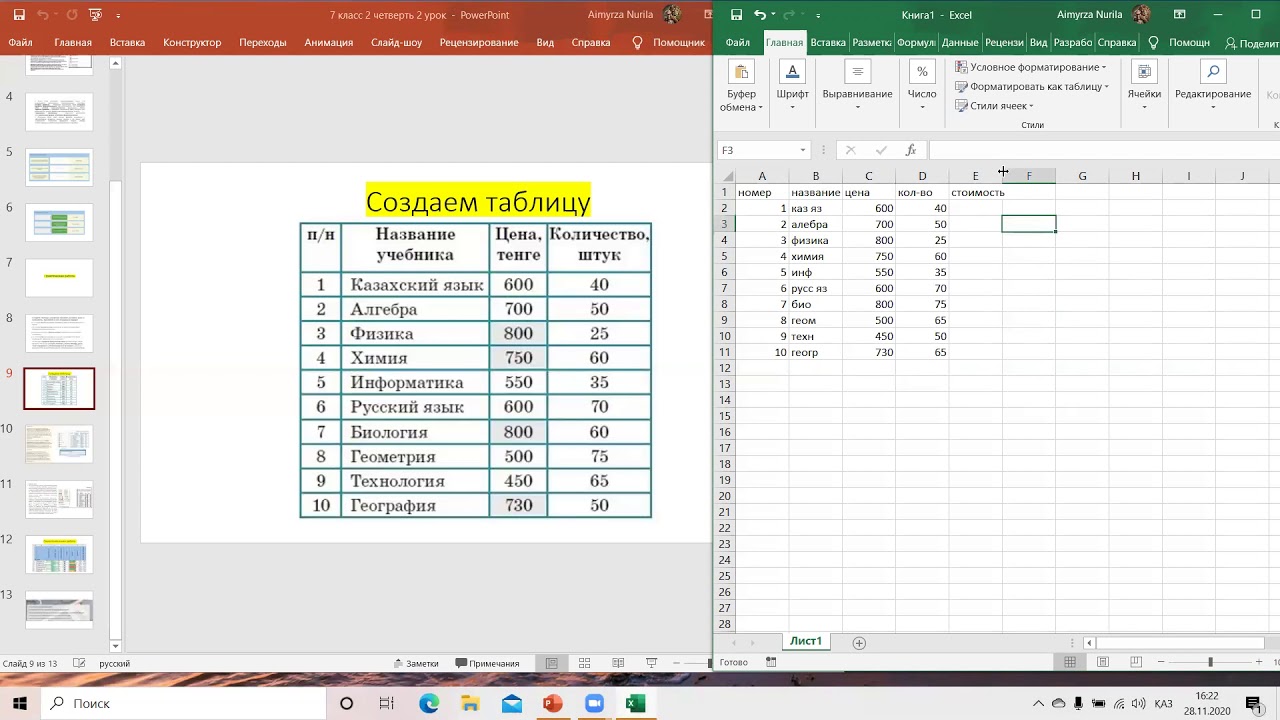This screenshot has width=1280, height=720.
Task: Select row 5 header in Excel
Action: coord(724,256)
